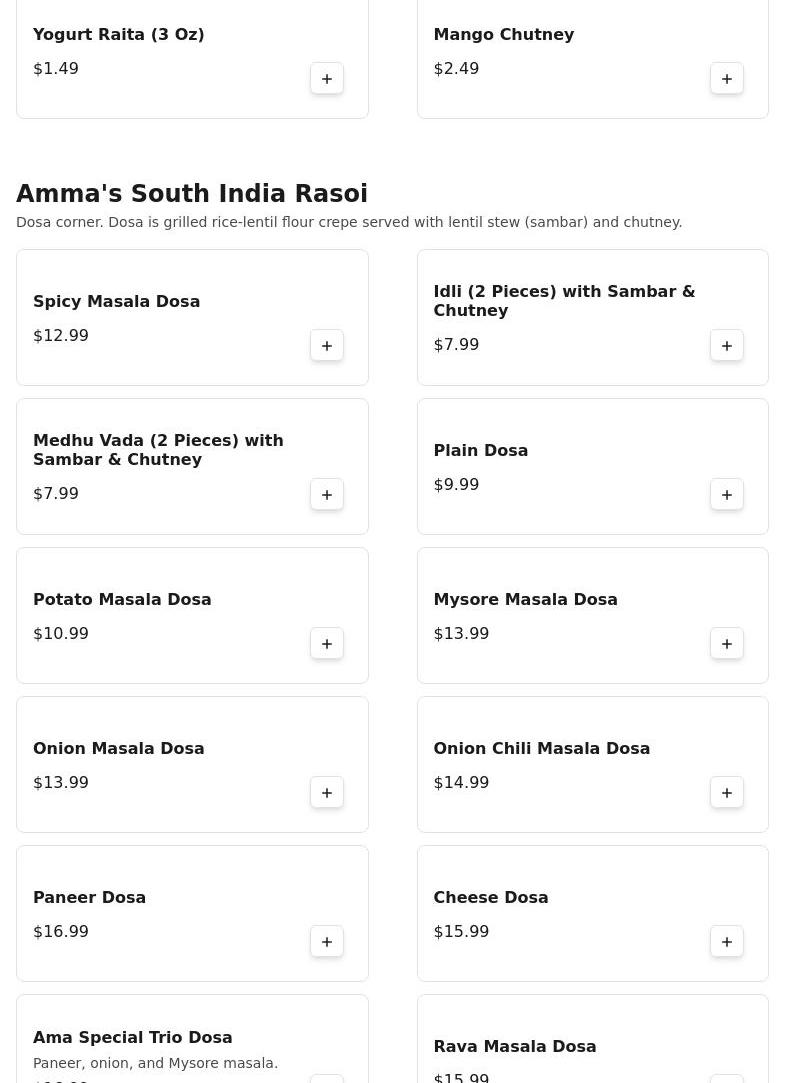Open Onion Chili Masala Dosa details
785x1083 pixels.
[541, 749]
